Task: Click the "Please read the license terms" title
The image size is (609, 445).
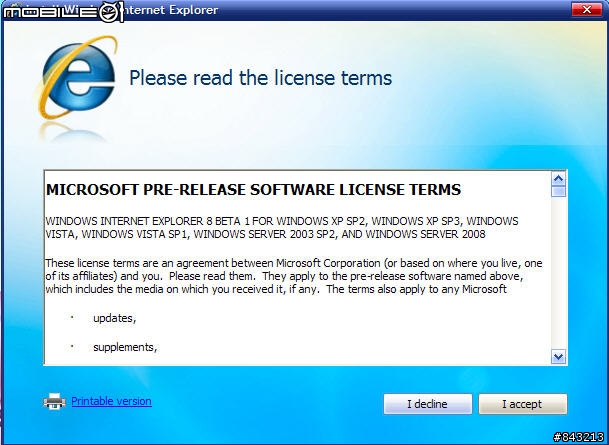Action: pos(261,78)
